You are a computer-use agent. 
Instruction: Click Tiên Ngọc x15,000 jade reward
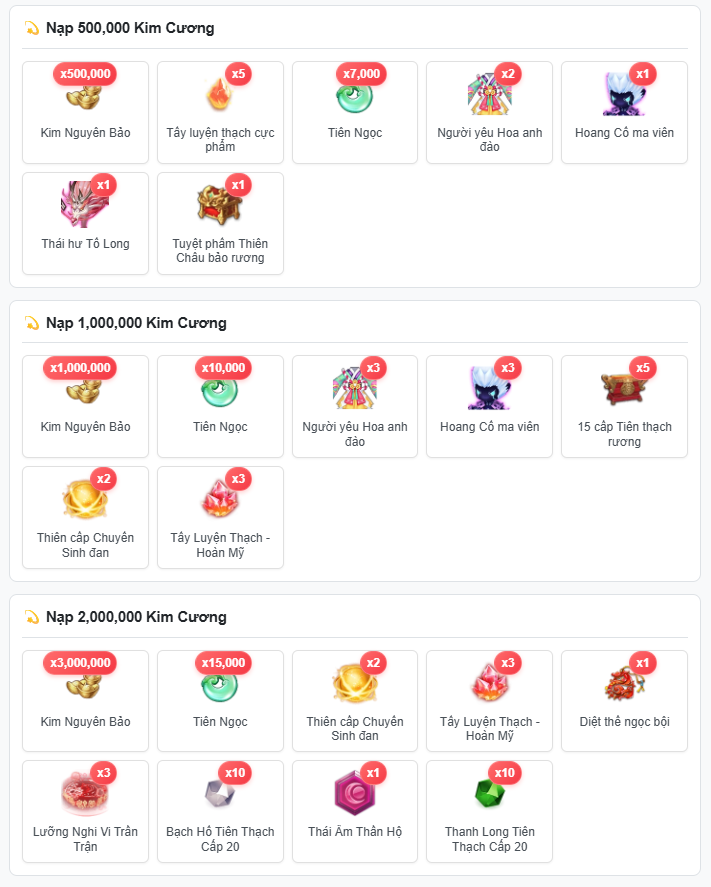pyautogui.click(x=220, y=701)
